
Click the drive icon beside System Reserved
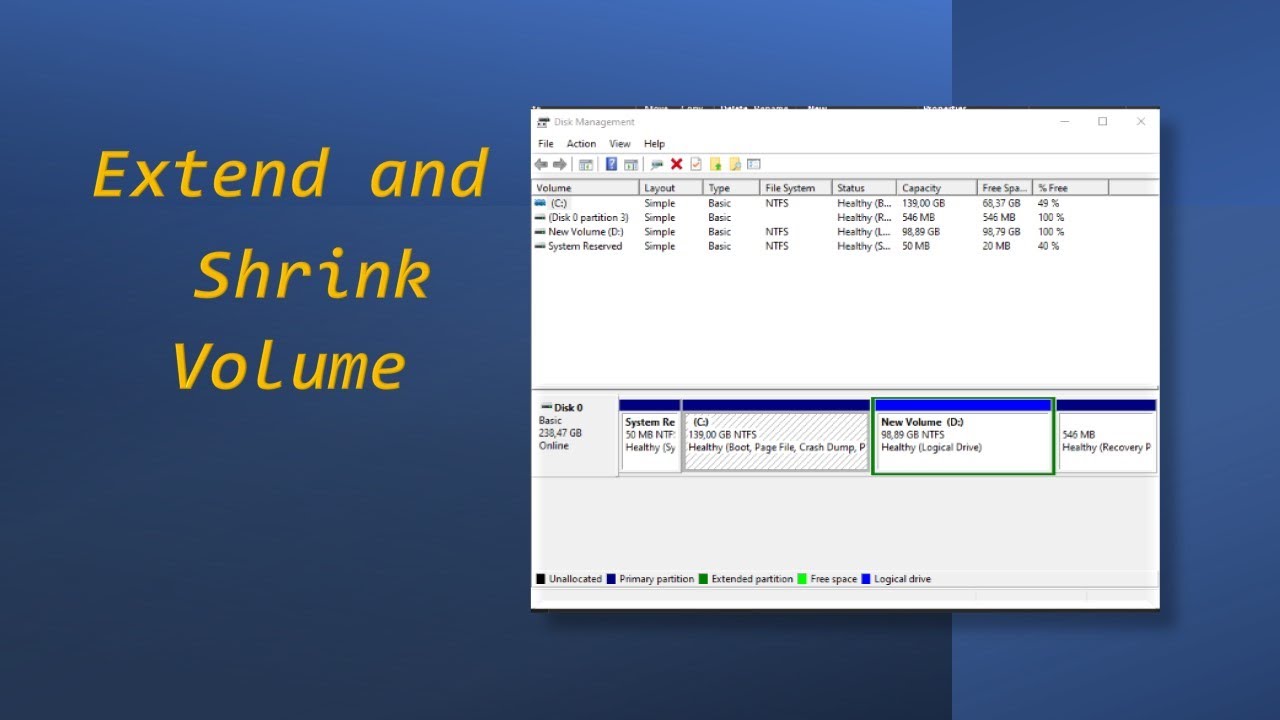coord(540,246)
